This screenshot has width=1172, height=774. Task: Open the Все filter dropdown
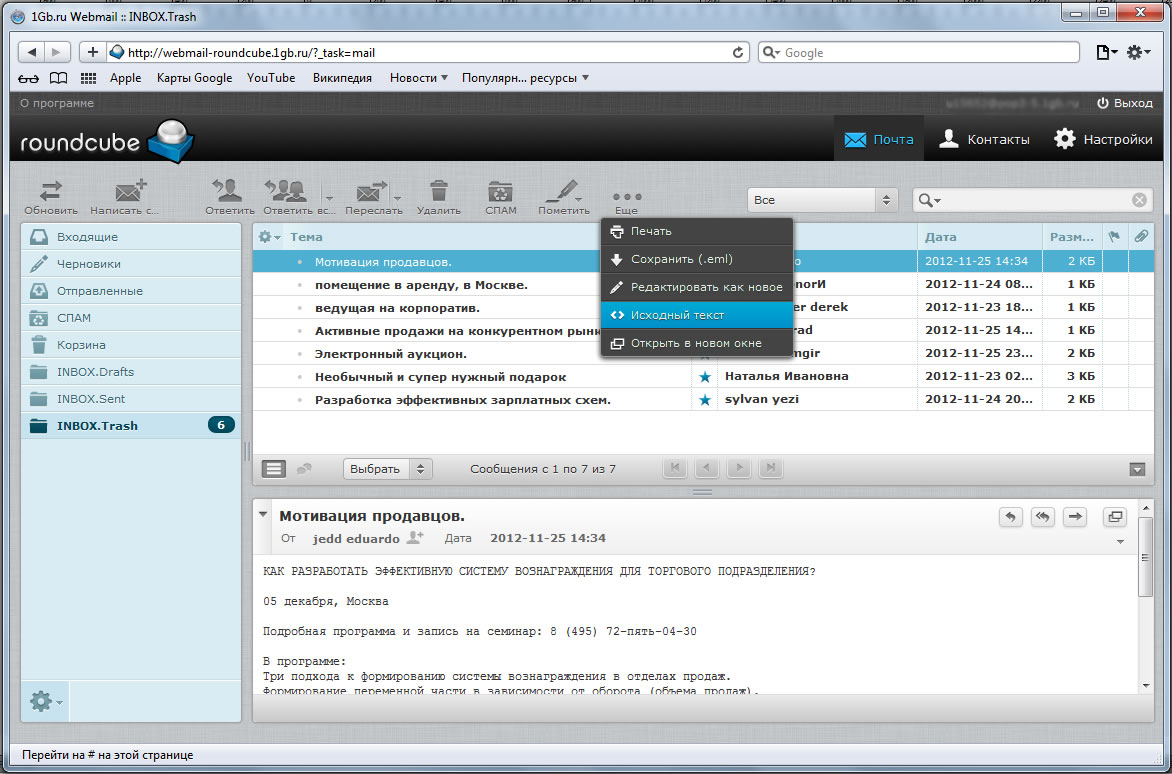822,200
